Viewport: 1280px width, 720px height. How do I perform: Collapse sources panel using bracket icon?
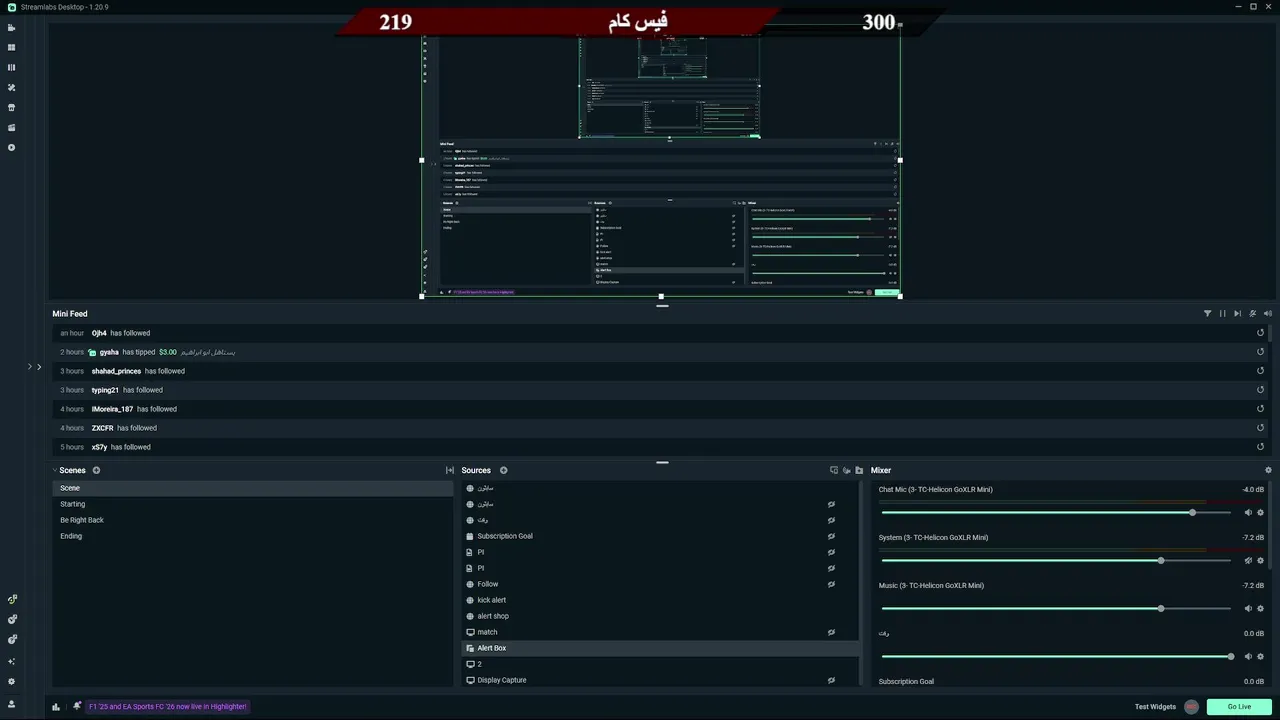(x=450, y=470)
